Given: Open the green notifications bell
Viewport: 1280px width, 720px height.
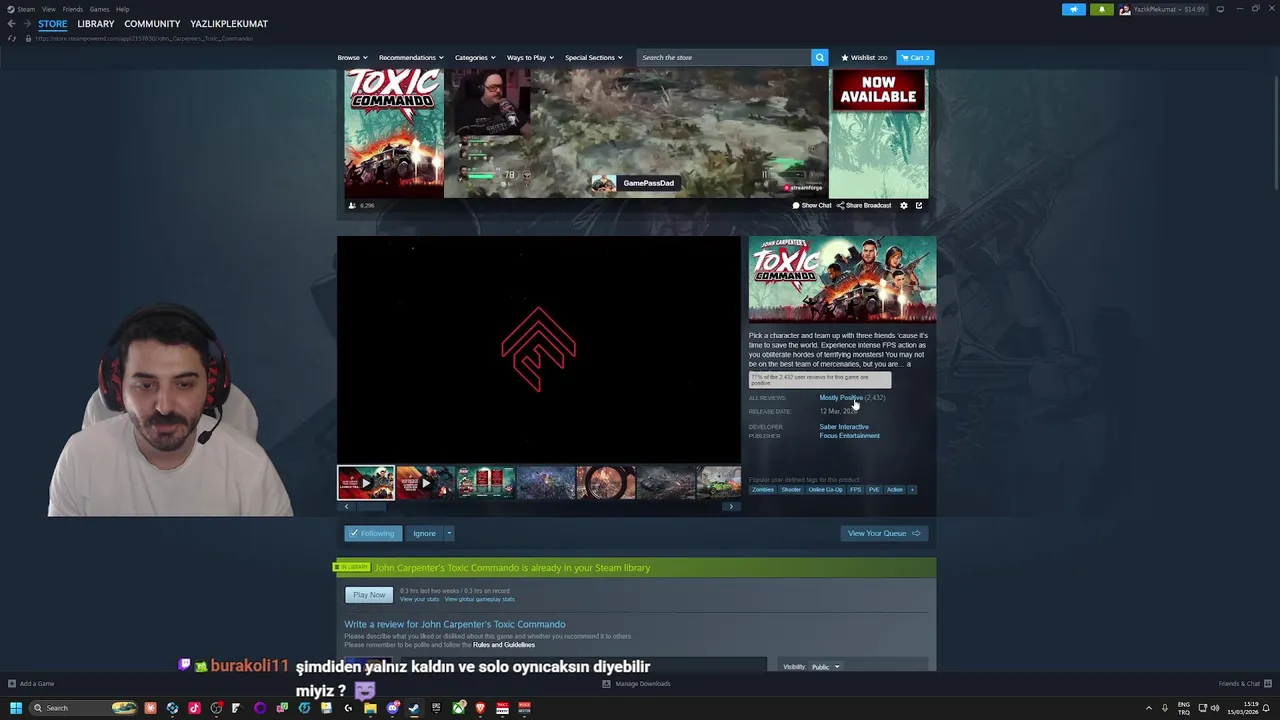Looking at the screenshot, I should pos(1102,9).
